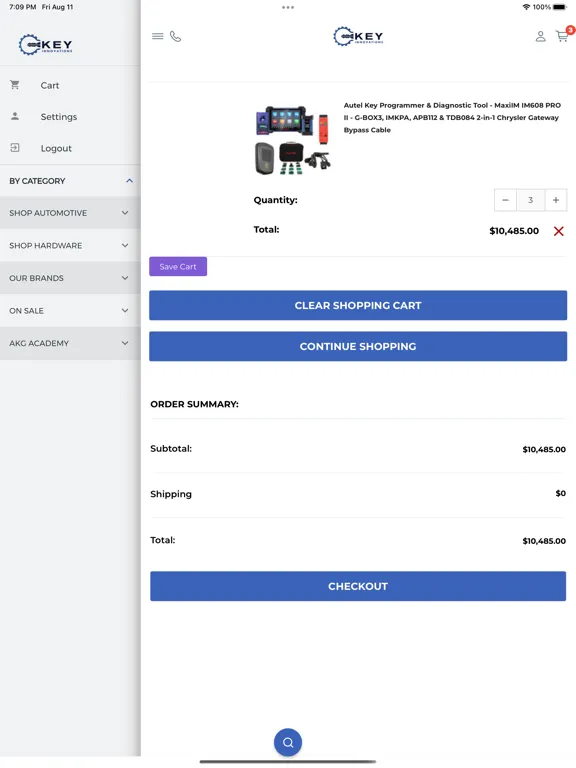
Task: Open Cart in sidebar
Action: pyautogui.click(x=70, y=85)
